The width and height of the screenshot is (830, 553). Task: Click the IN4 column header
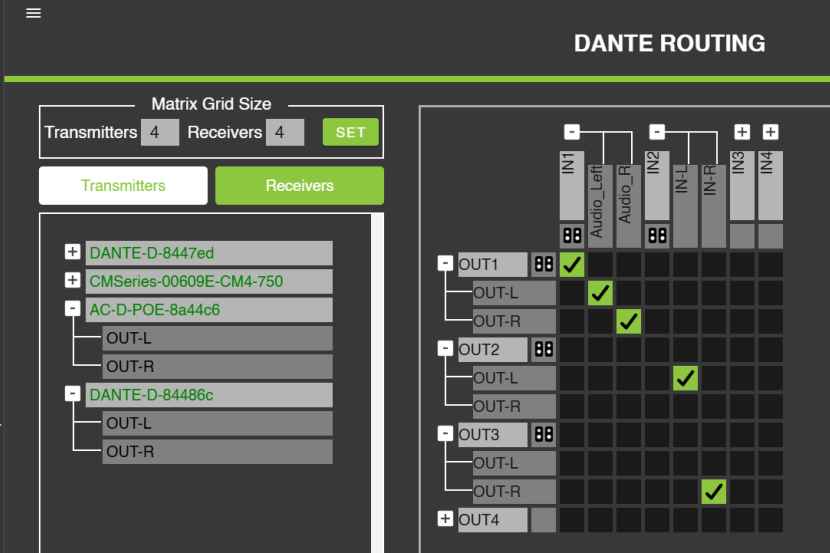click(x=770, y=185)
